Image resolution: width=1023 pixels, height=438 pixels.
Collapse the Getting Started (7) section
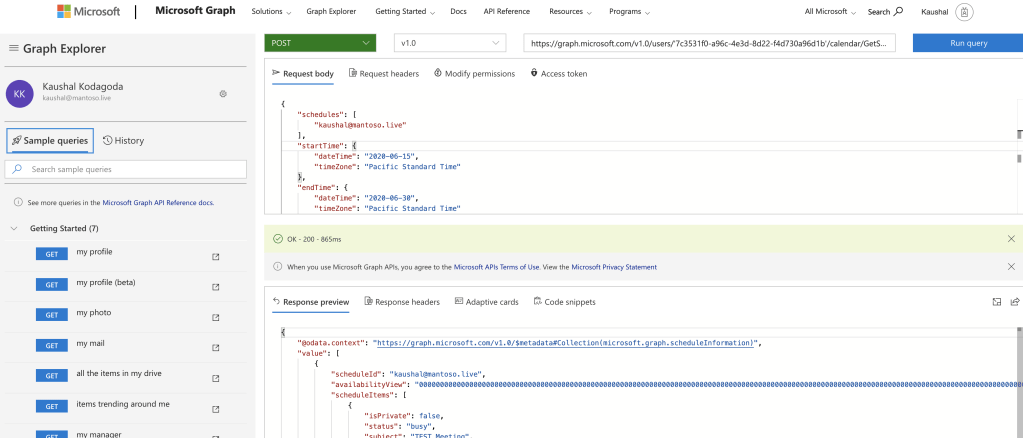pos(14,228)
